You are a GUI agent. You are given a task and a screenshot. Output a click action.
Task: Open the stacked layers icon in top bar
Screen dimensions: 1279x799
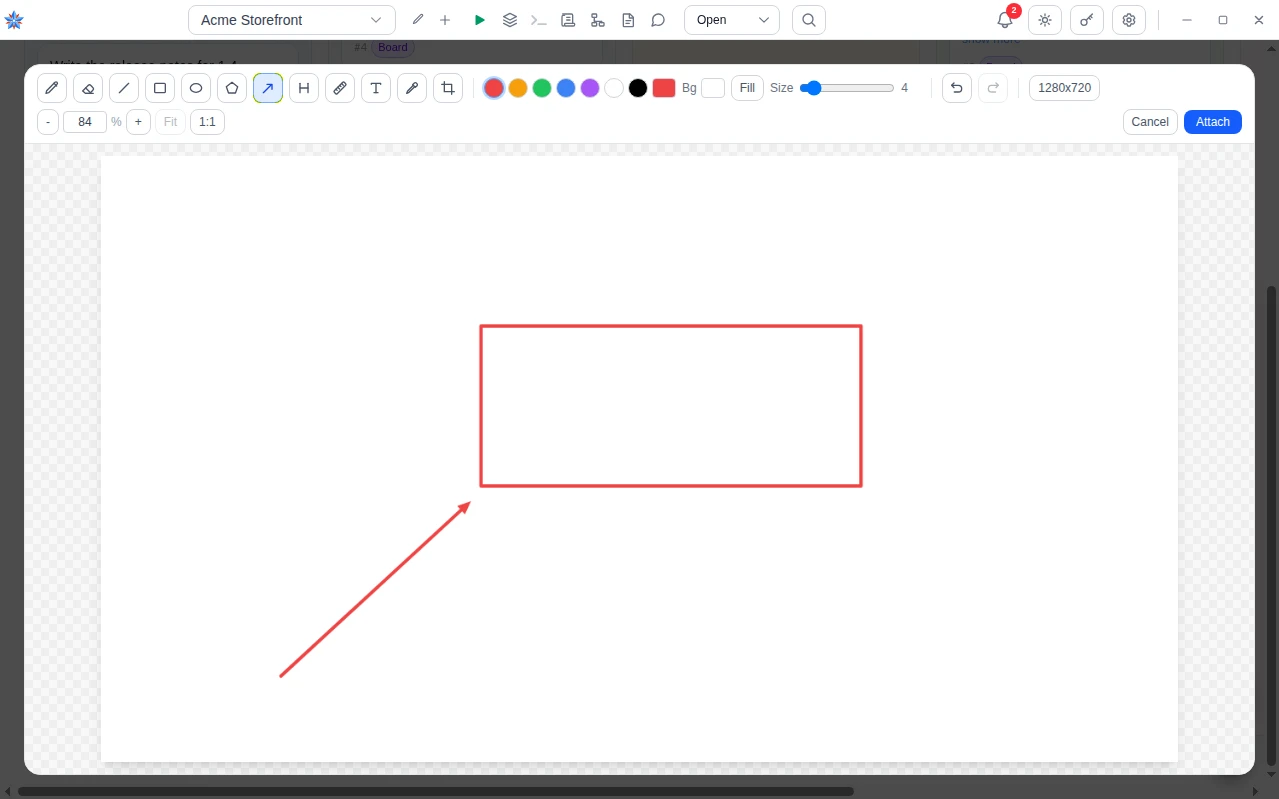[x=510, y=20]
